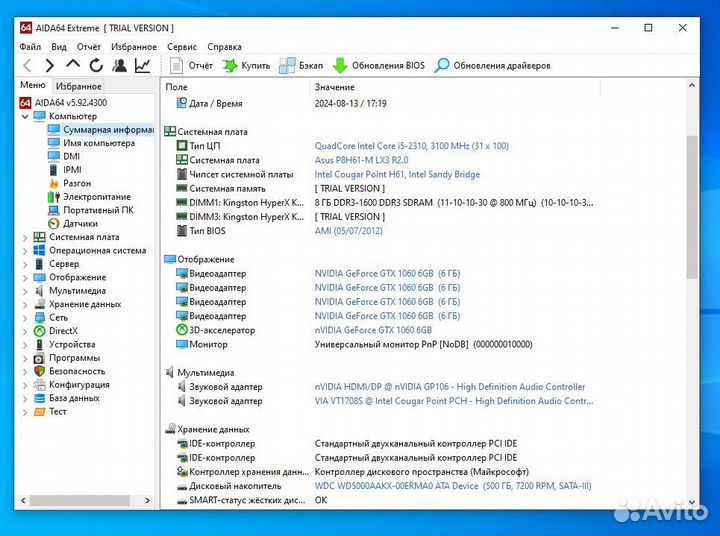The height and width of the screenshot is (536, 720).
Task: Open the Бэкап backup tool
Action: point(301,66)
